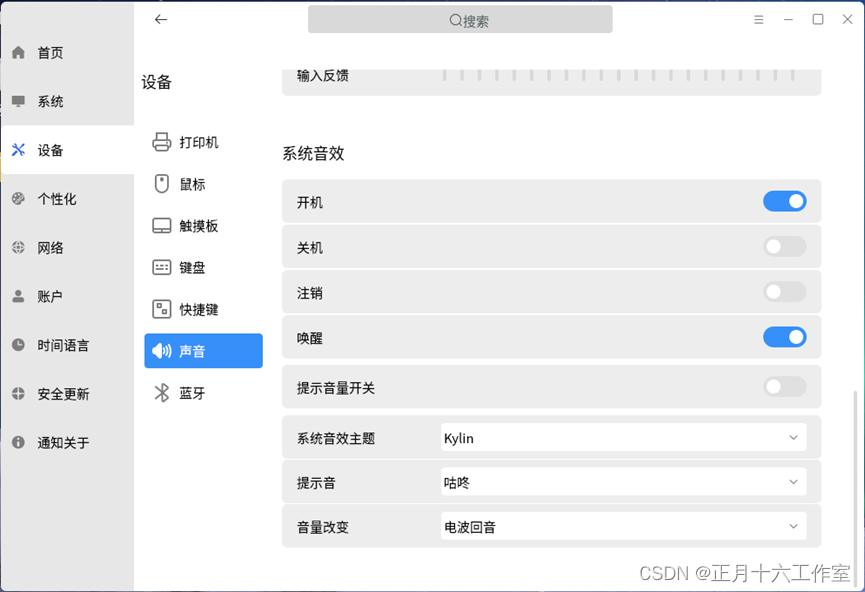Open the 提示音 咕咚 dropdown

(623, 482)
